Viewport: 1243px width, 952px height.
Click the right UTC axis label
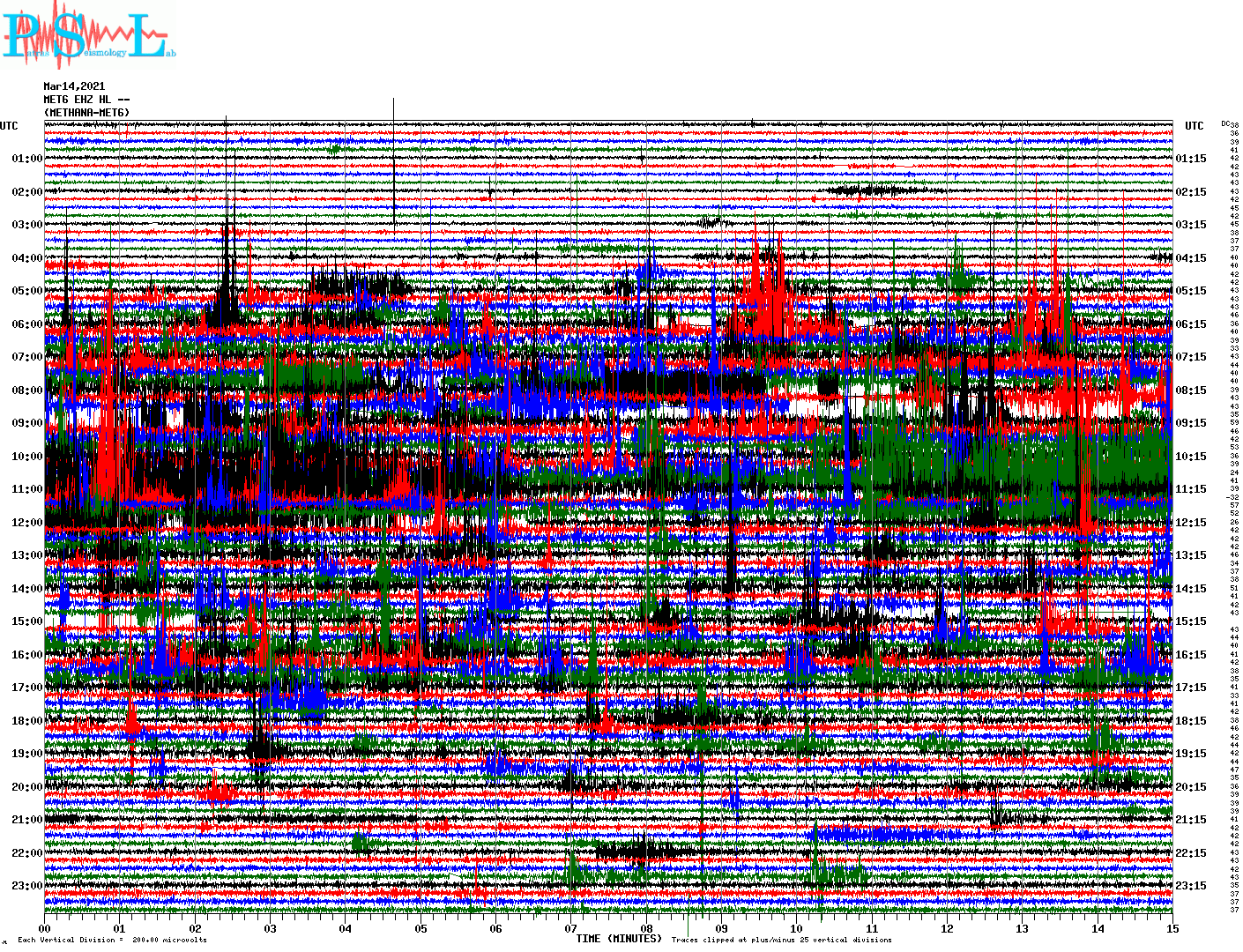pos(1194,126)
